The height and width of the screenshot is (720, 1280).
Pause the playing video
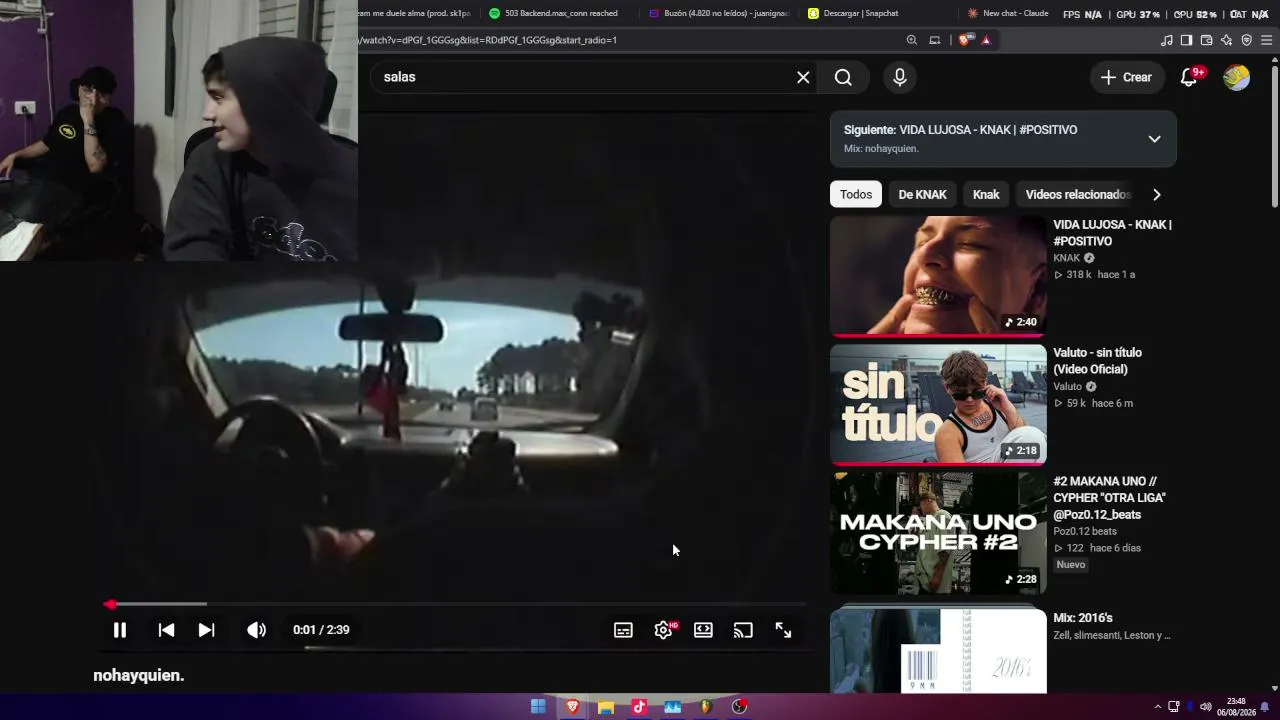tap(119, 630)
